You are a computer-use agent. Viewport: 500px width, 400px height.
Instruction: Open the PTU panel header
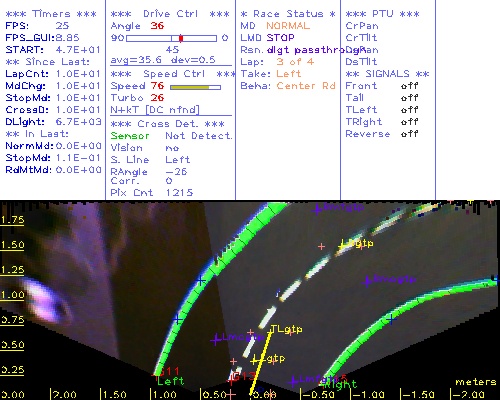(x=382, y=14)
